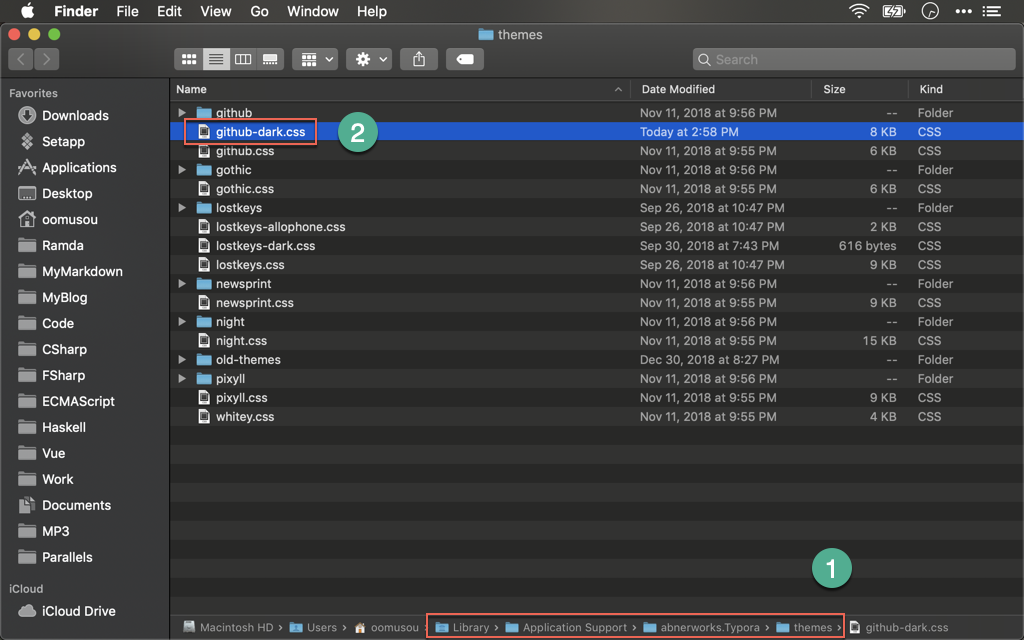The width and height of the screenshot is (1024, 640).
Task: Select the pixyll.css file row
Action: [x=596, y=398]
